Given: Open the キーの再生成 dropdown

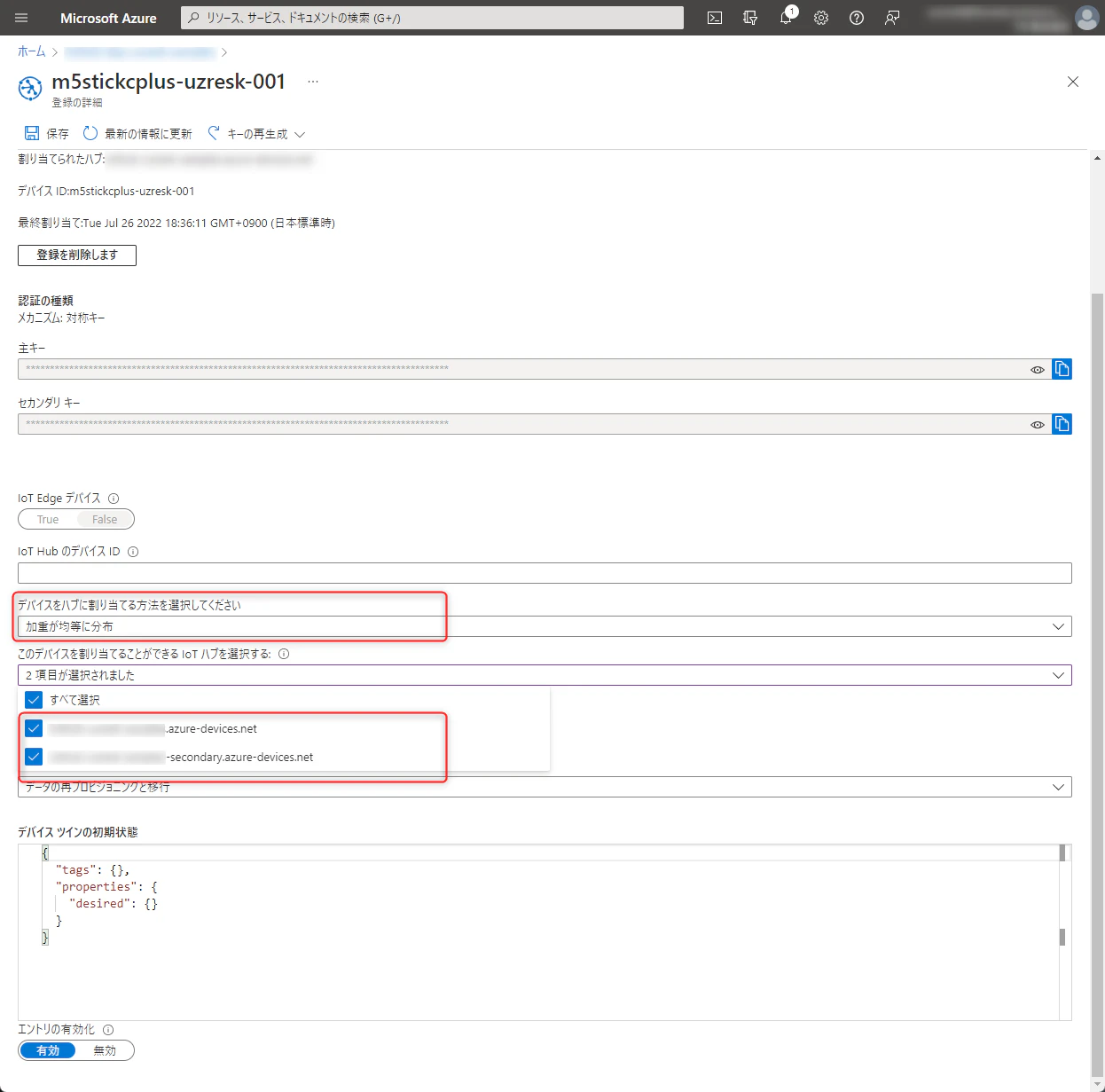Looking at the screenshot, I should (256, 133).
